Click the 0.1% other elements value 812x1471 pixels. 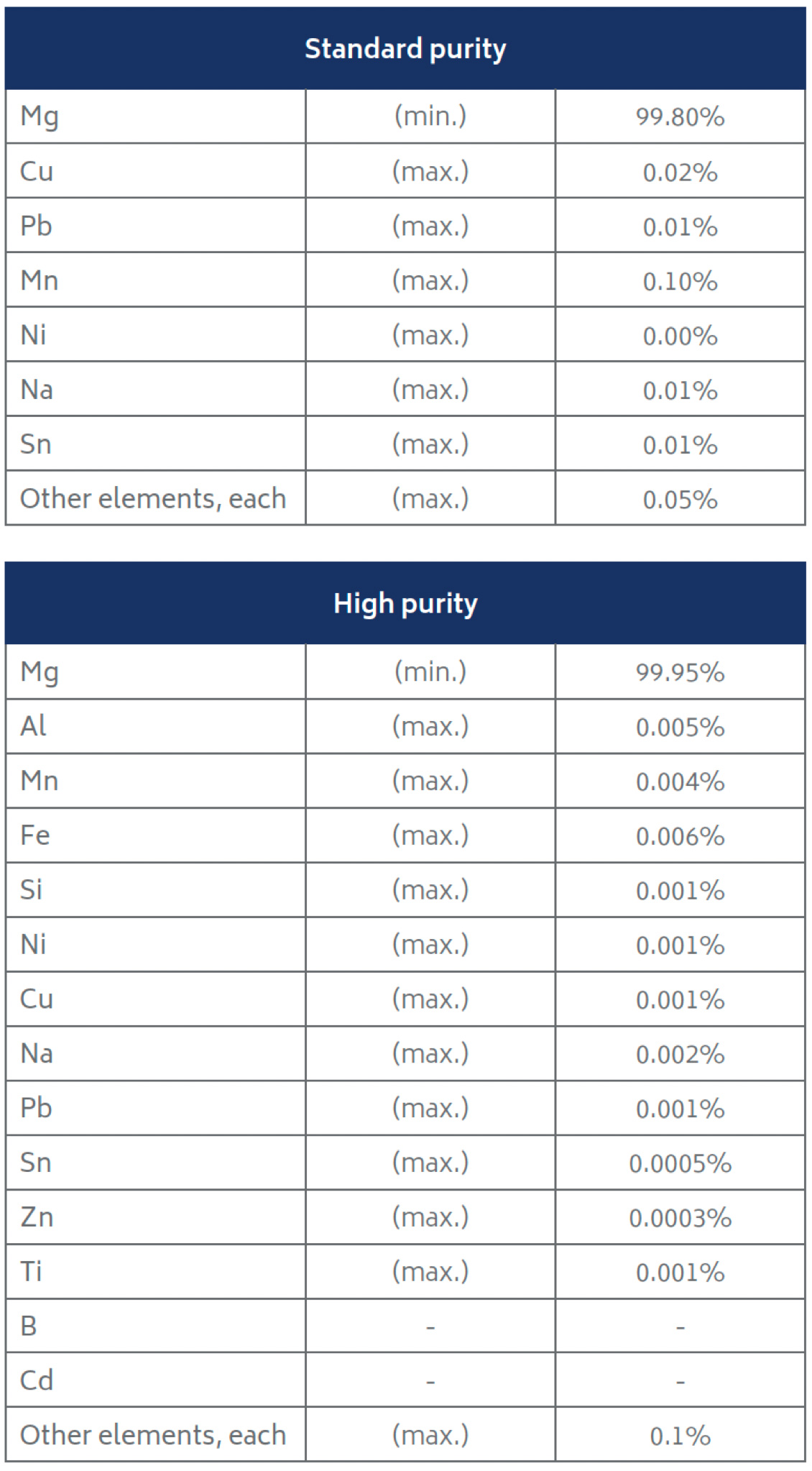[x=680, y=1436]
